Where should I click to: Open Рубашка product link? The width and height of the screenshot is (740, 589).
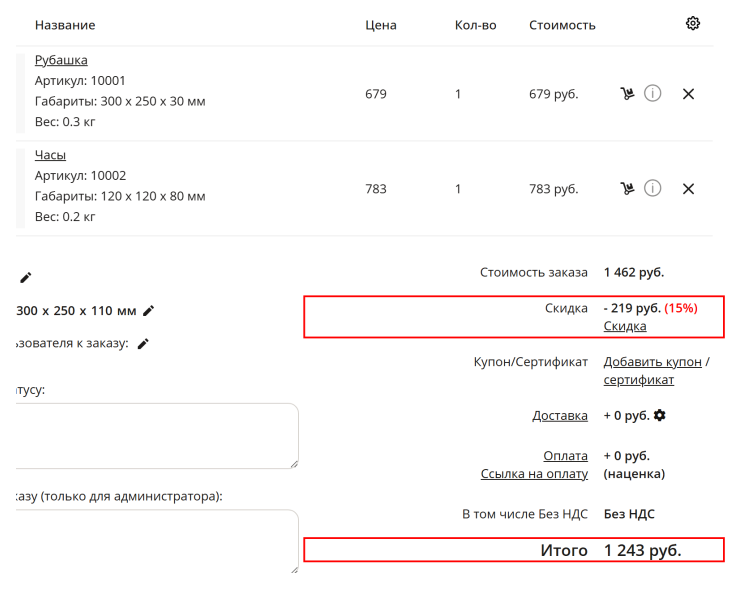pos(61,60)
